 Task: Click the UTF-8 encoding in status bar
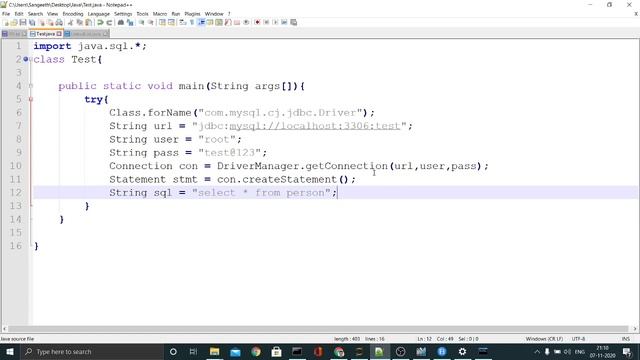pos(578,339)
